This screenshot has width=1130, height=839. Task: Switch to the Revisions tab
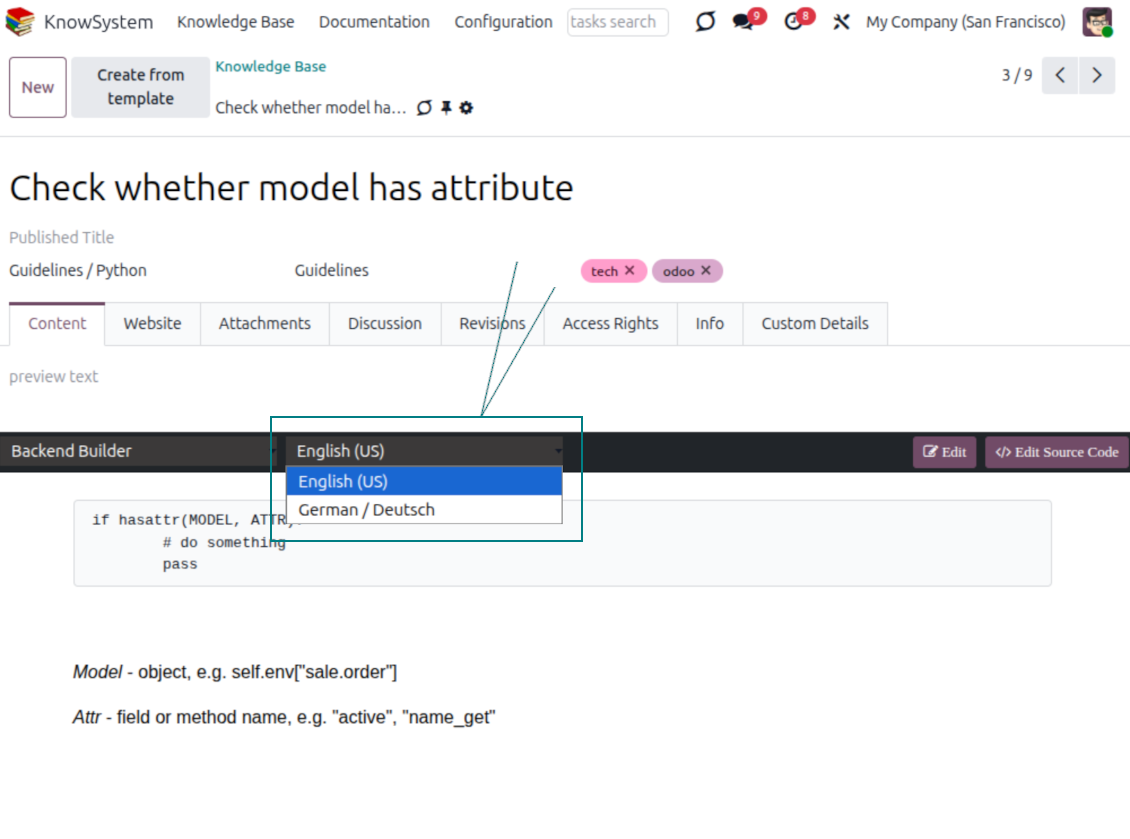(492, 324)
